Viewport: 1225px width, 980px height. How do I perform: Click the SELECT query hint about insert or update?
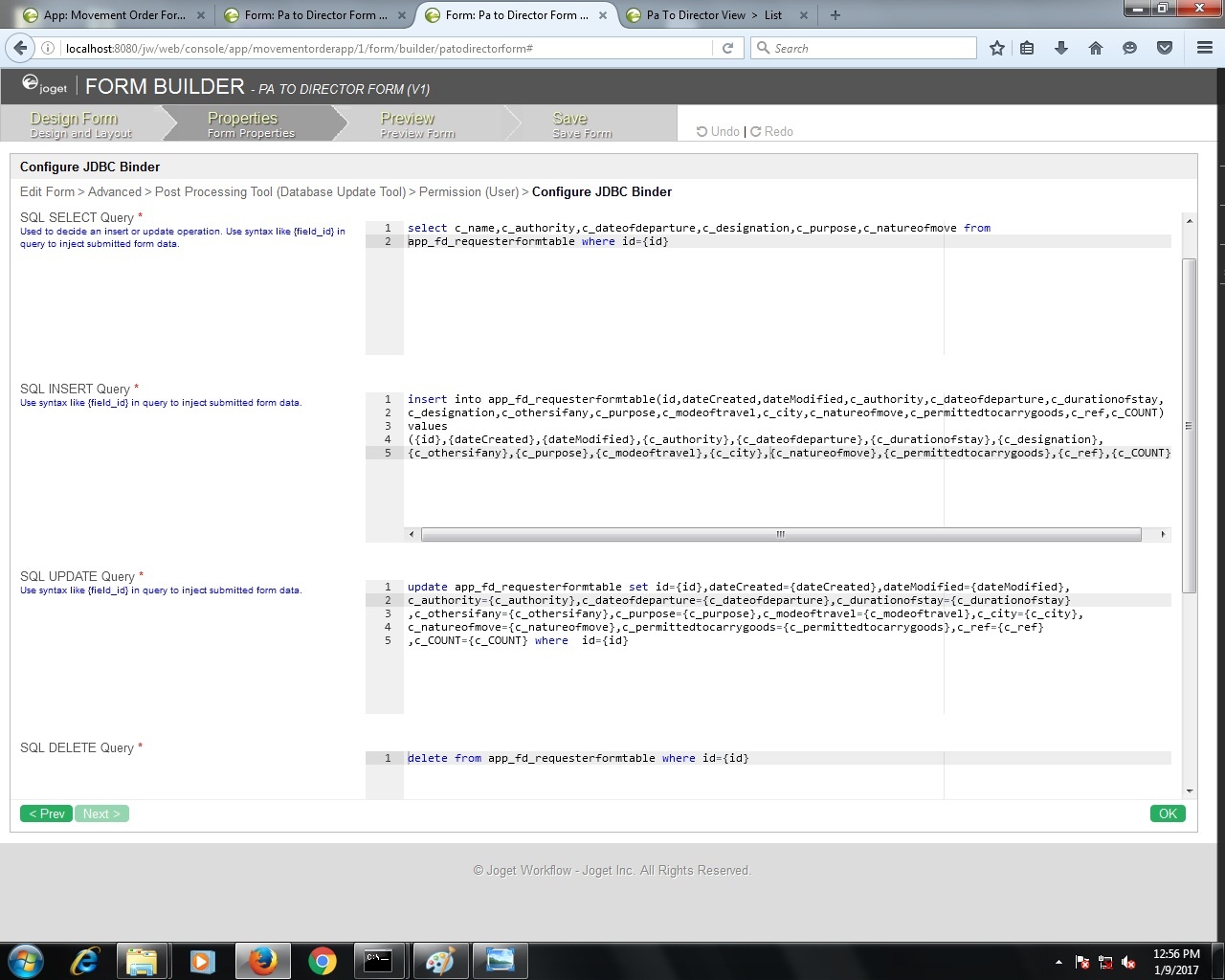[x=183, y=237]
